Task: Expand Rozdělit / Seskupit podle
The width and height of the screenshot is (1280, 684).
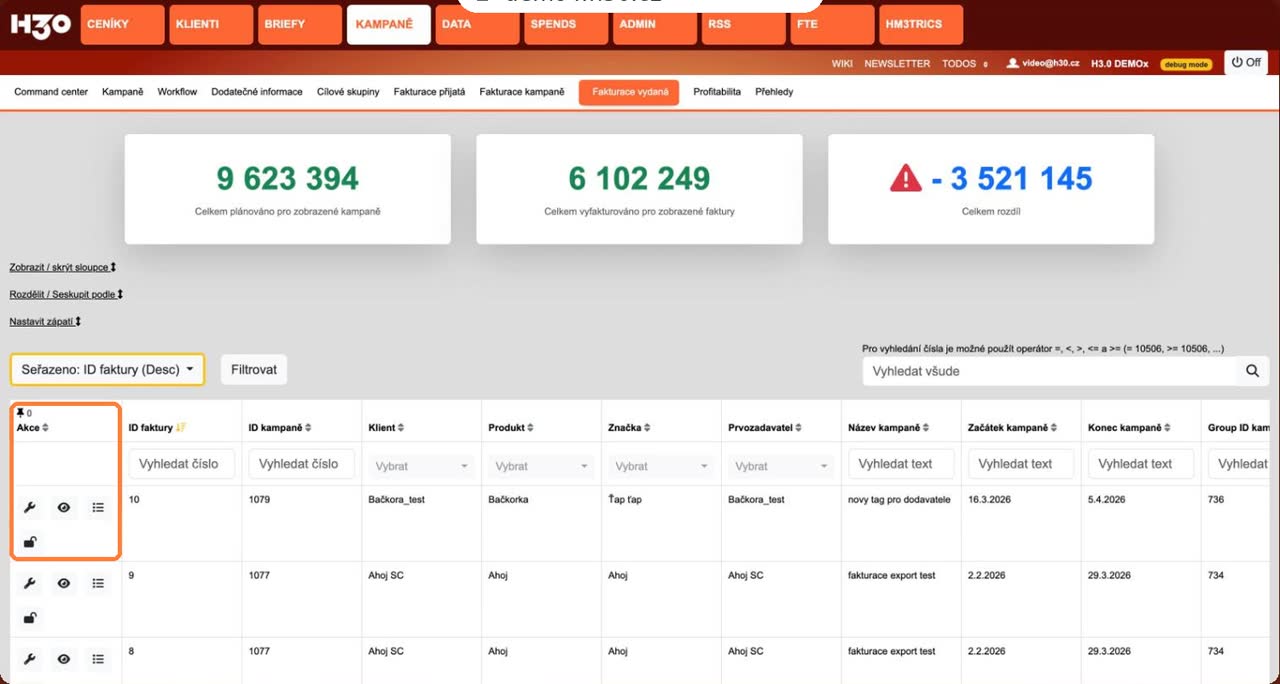Action: point(66,295)
